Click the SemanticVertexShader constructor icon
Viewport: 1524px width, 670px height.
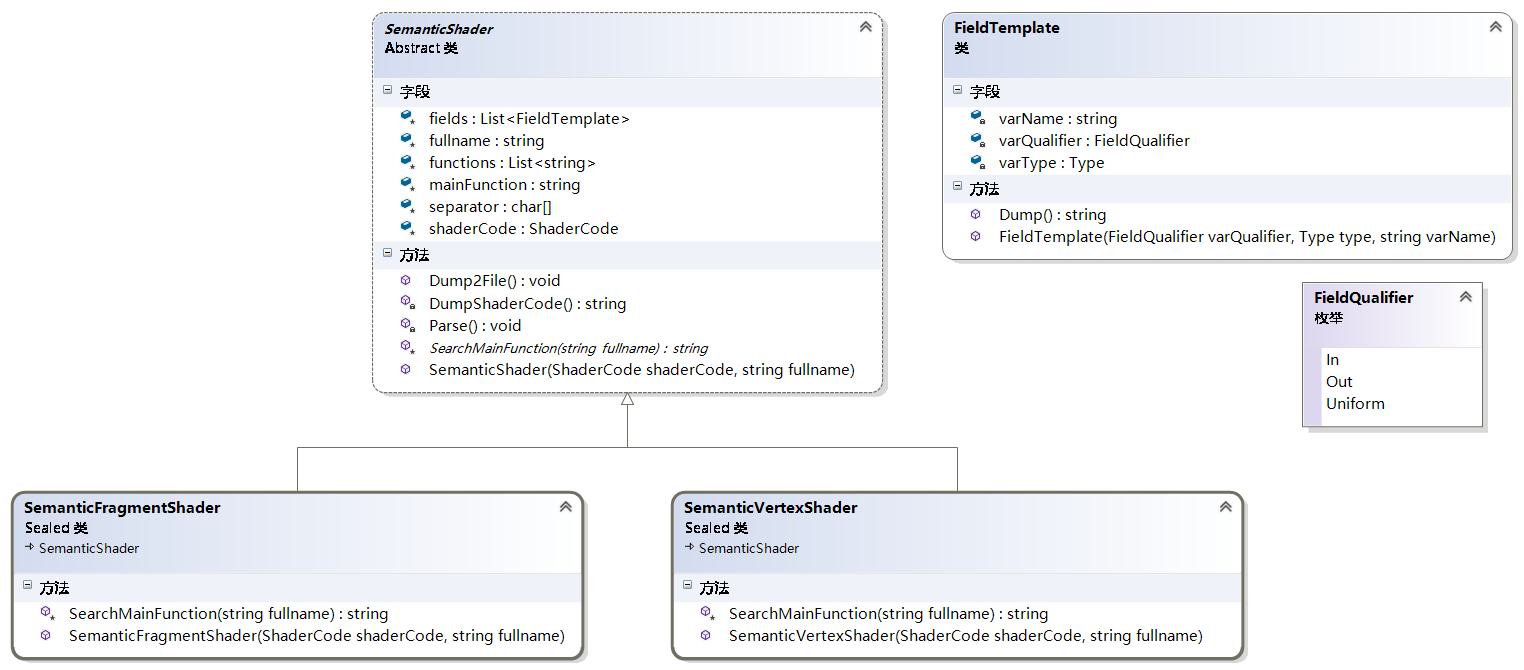pos(706,635)
